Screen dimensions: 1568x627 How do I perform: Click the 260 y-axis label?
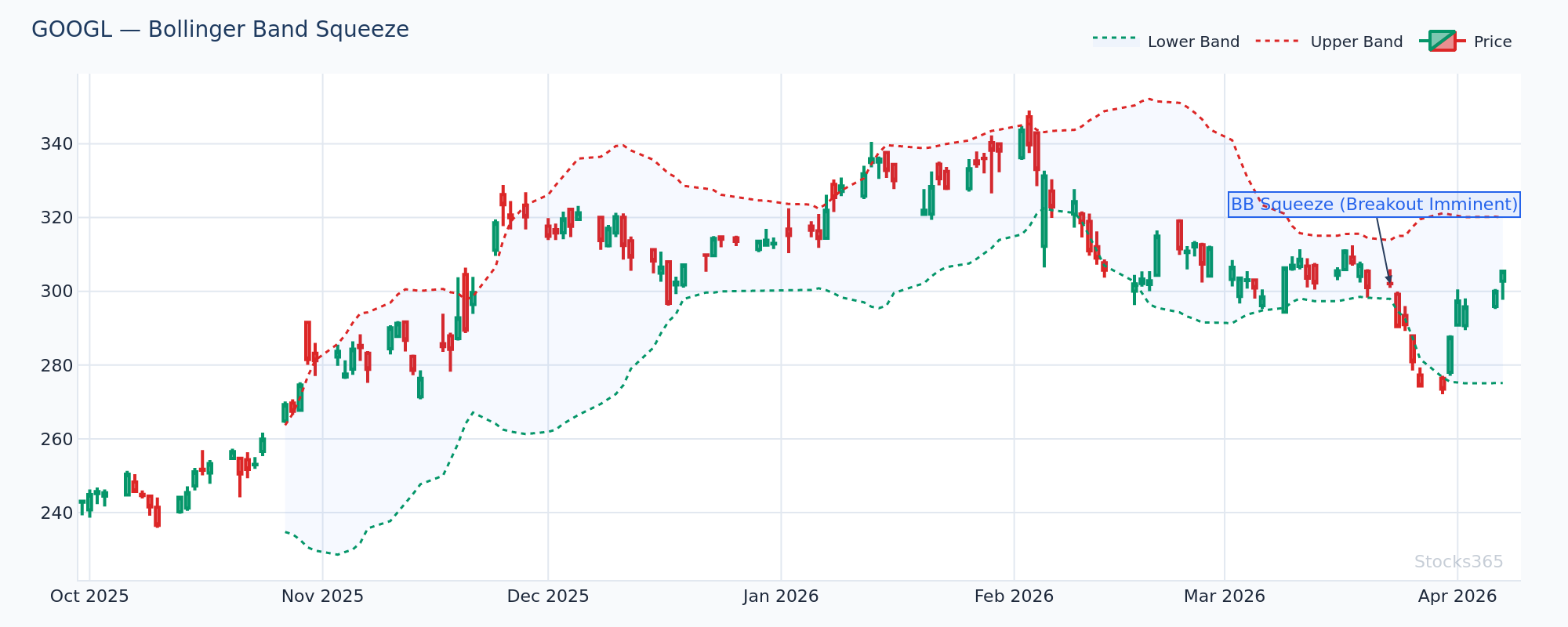[56, 439]
